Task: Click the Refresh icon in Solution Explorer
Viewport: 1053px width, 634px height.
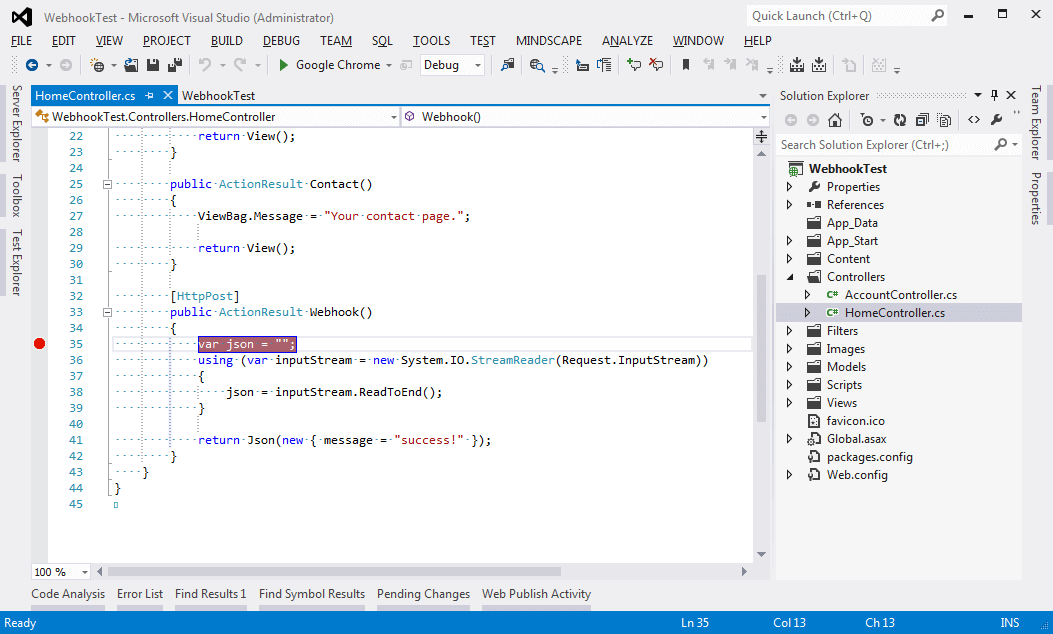Action: coord(899,120)
